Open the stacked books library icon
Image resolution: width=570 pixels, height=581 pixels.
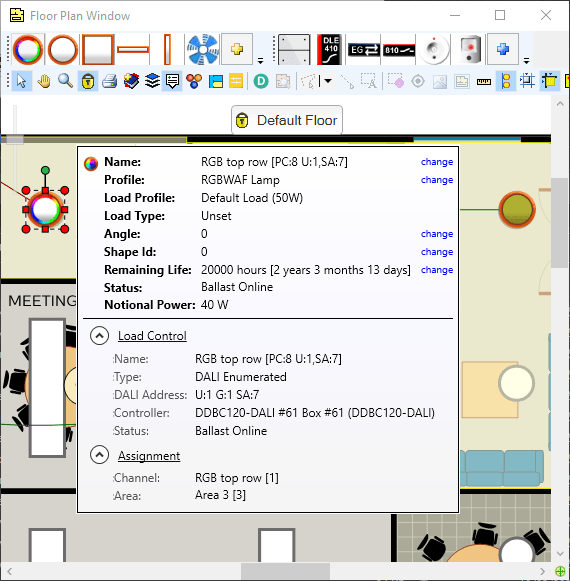point(131,81)
